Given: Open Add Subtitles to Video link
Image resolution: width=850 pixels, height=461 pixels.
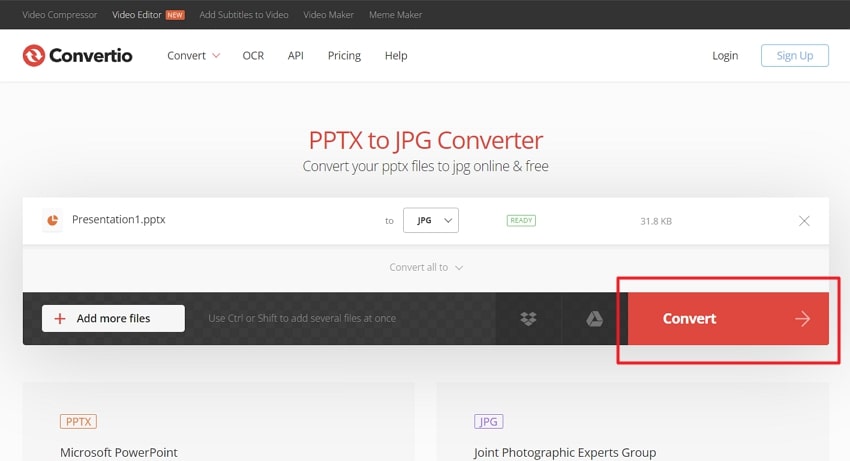Looking at the screenshot, I should 244,15.
